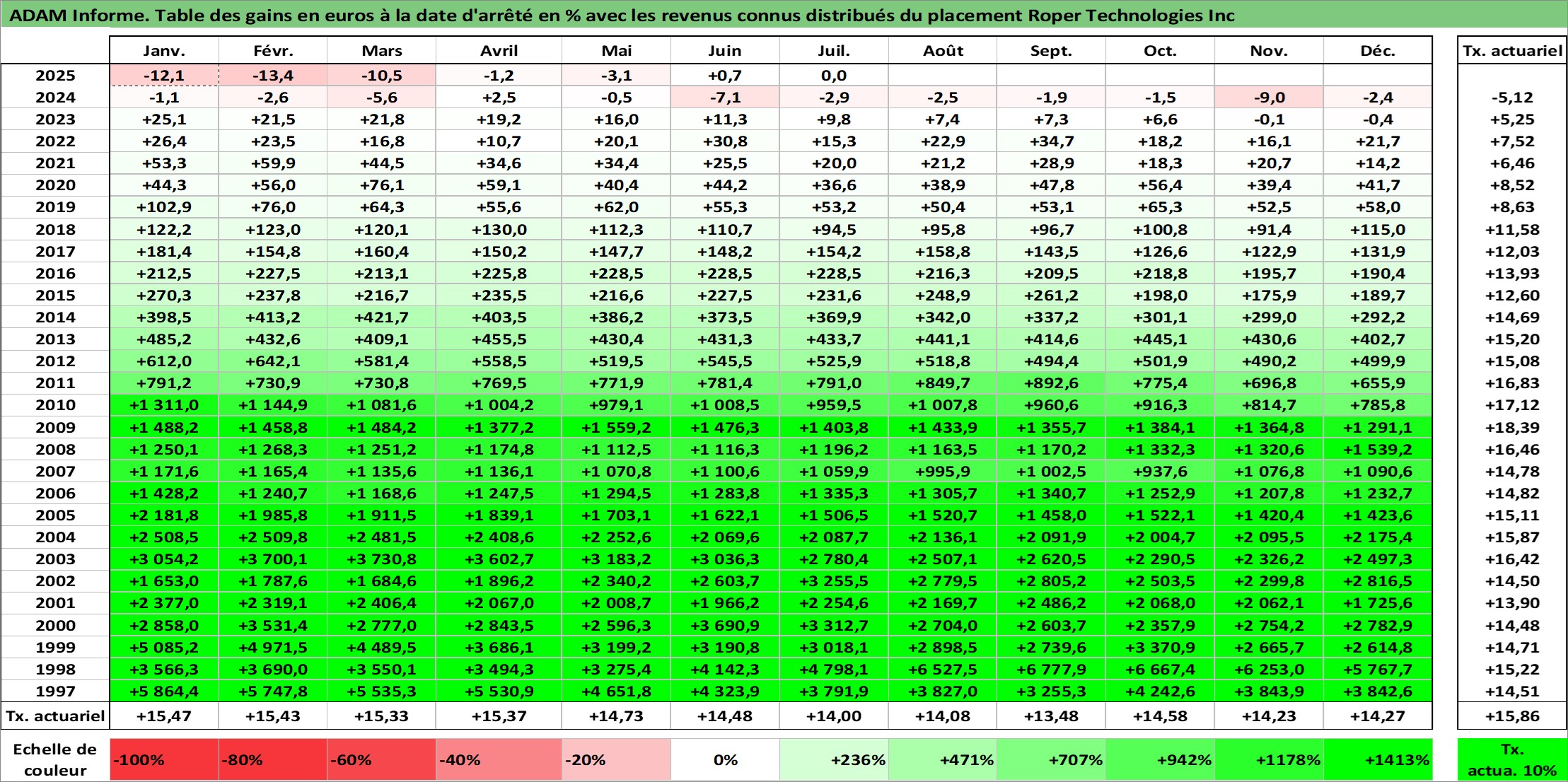Viewport: 1568px width, 782px height.
Task: Click the +1 559,2 cell in row 2009
Action: [616, 427]
